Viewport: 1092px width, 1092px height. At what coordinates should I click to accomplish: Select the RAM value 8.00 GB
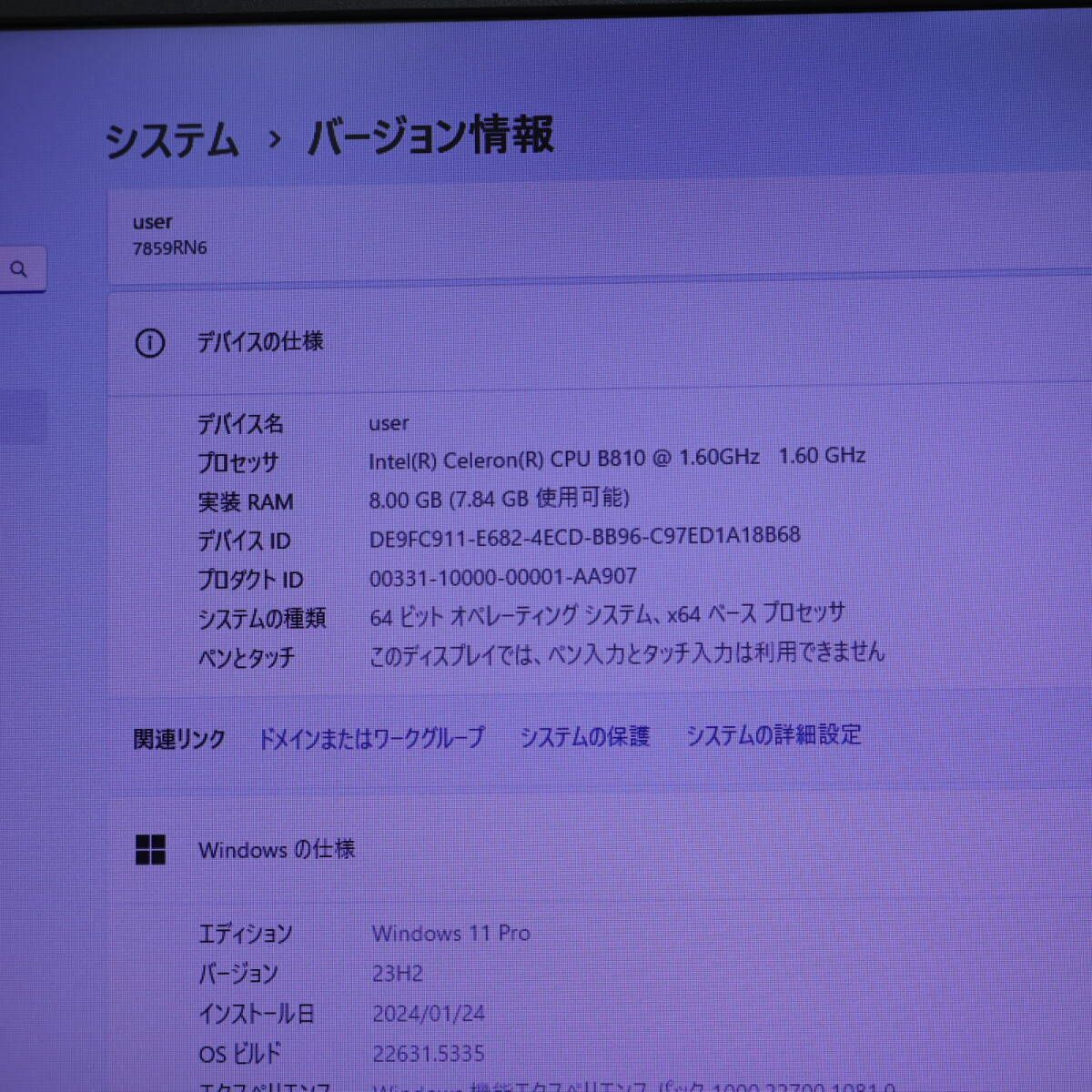click(x=405, y=500)
